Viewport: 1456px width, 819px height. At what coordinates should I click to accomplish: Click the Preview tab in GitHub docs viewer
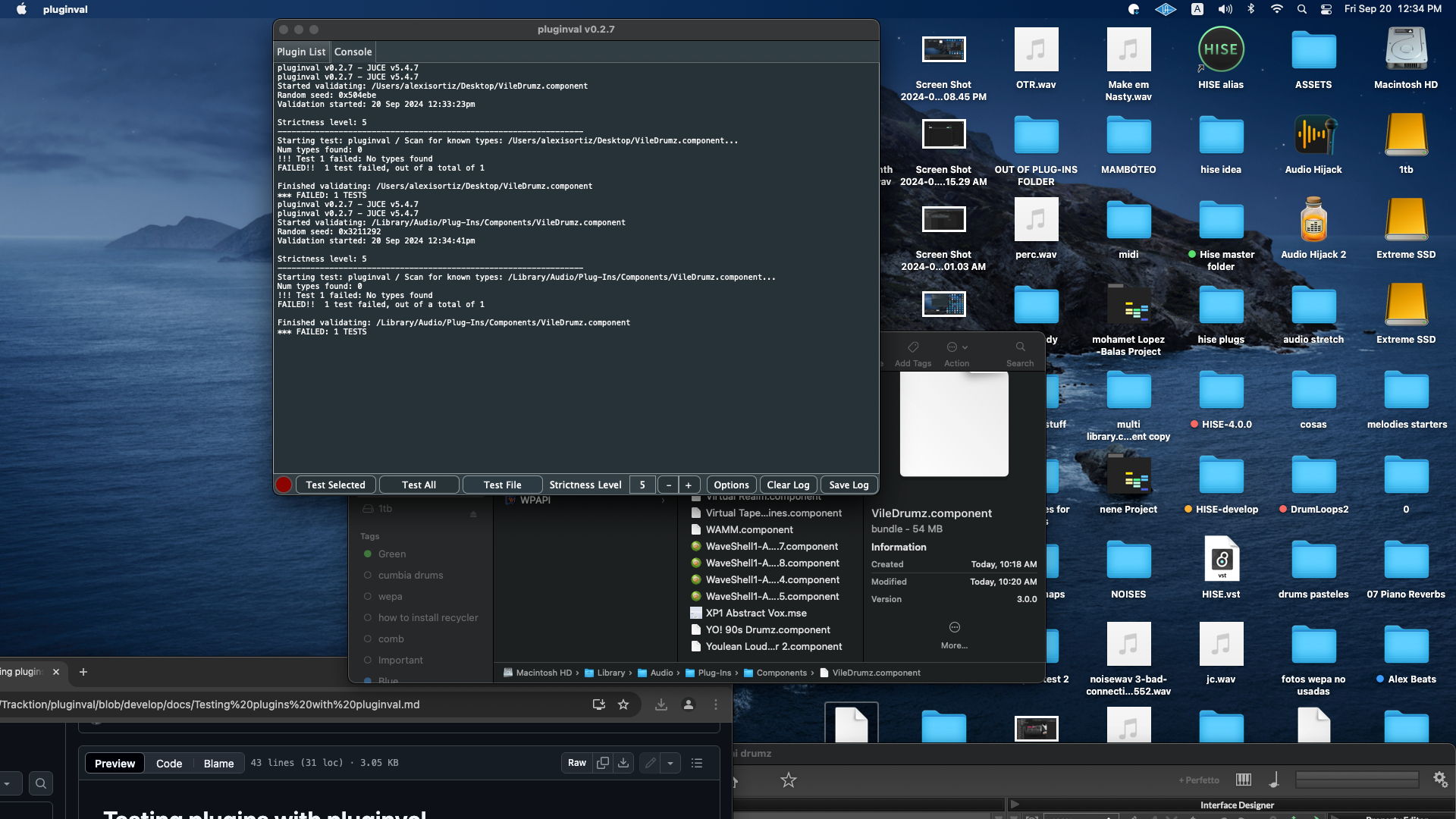pyautogui.click(x=114, y=762)
